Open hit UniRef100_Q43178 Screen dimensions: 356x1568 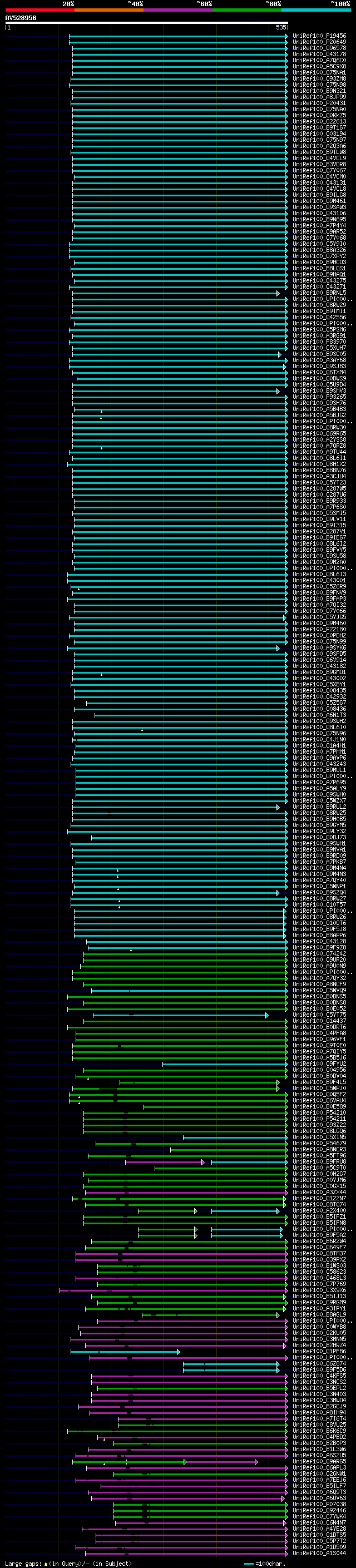[319, 54]
